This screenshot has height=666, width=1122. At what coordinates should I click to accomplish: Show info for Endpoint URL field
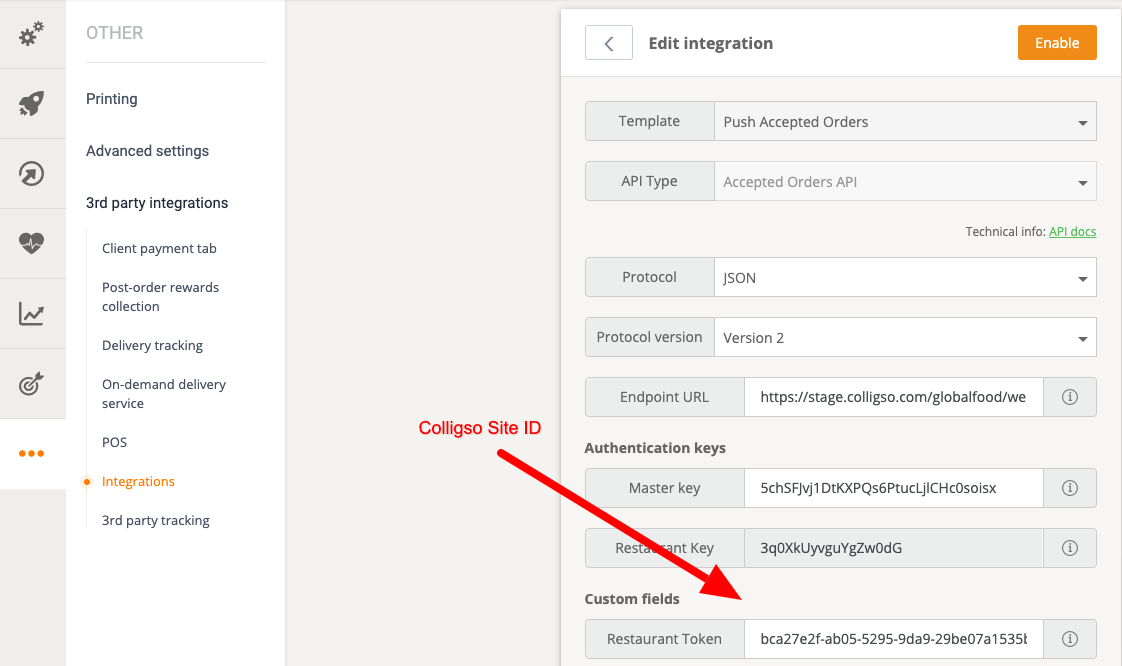(x=1069, y=397)
